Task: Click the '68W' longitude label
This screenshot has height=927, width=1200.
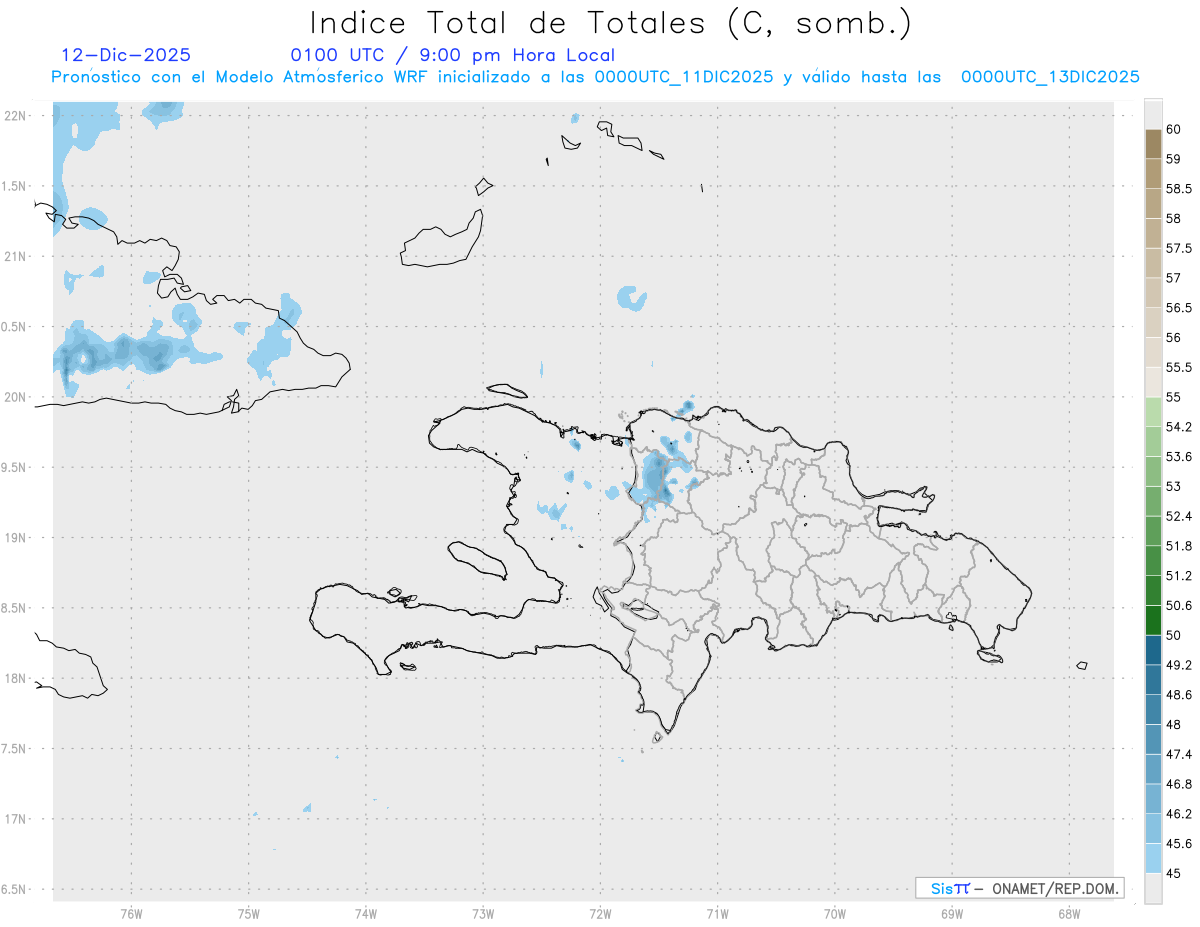Action: tap(1069, 914)
